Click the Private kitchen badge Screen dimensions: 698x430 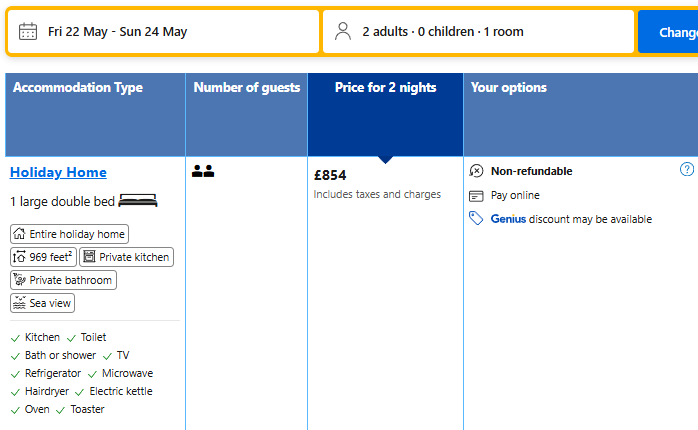click(126, 257)
